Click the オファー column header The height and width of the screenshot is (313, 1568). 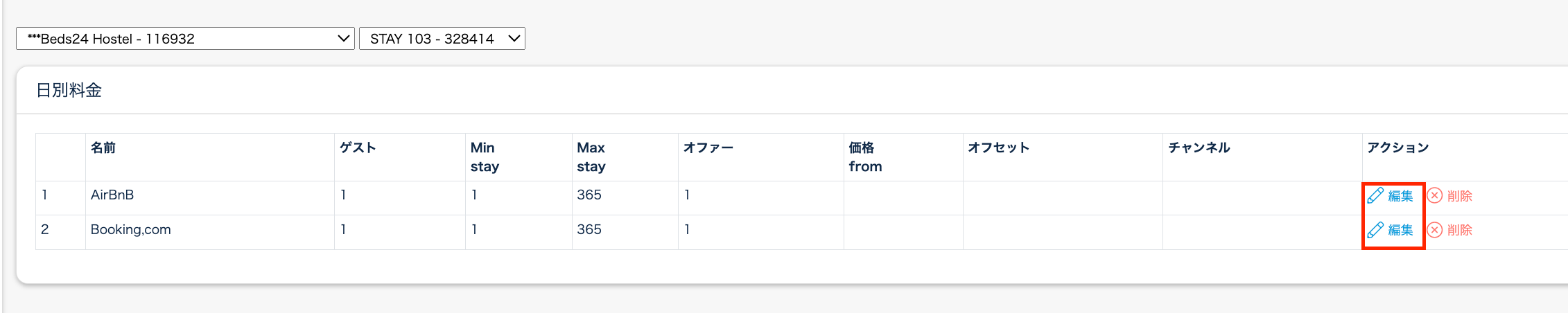(x=708, y=147)
